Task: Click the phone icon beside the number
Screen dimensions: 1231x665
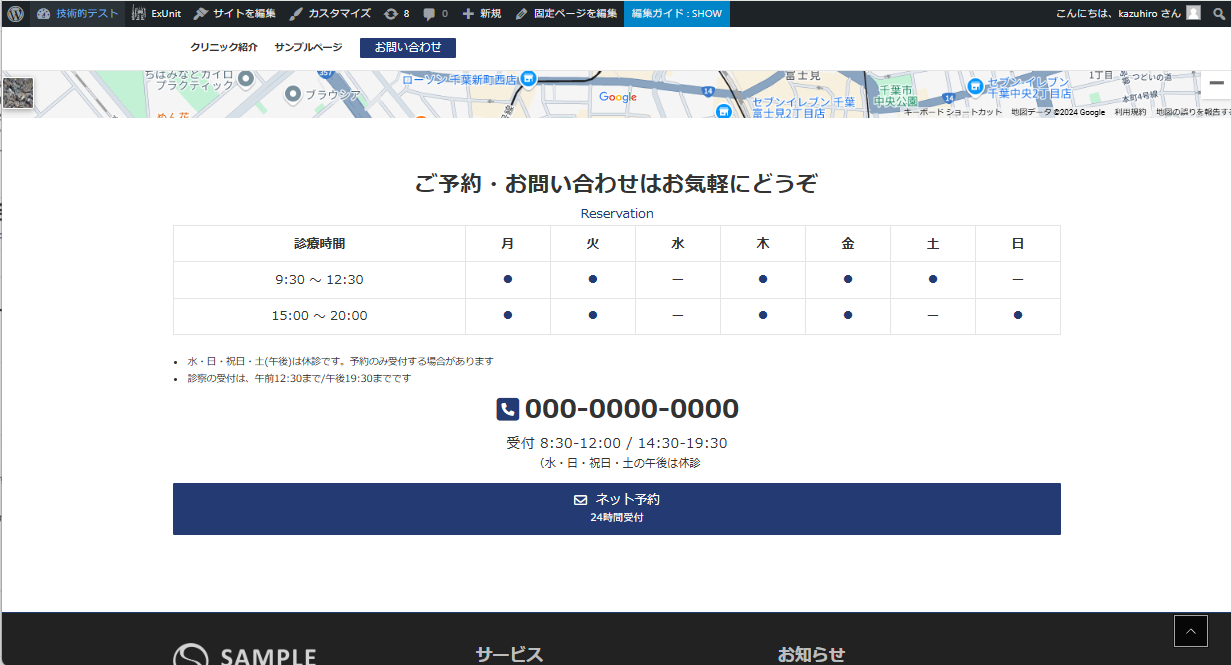Action: pos(508,409)
